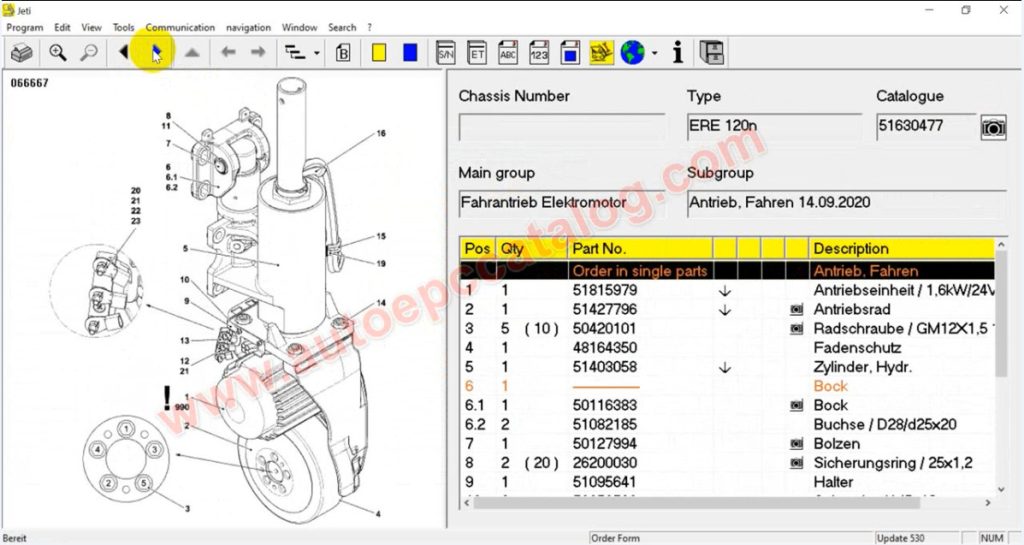Open the Communication menu

coord(180,27)
